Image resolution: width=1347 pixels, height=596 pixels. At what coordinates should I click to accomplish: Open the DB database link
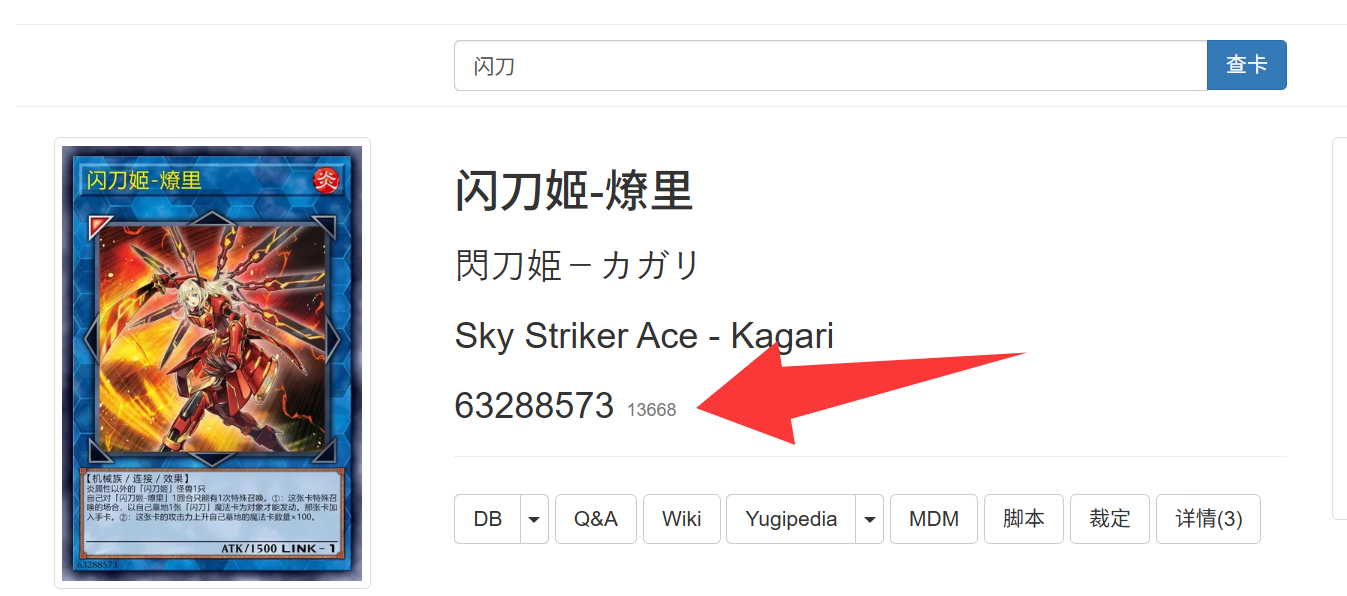point(488,519)
